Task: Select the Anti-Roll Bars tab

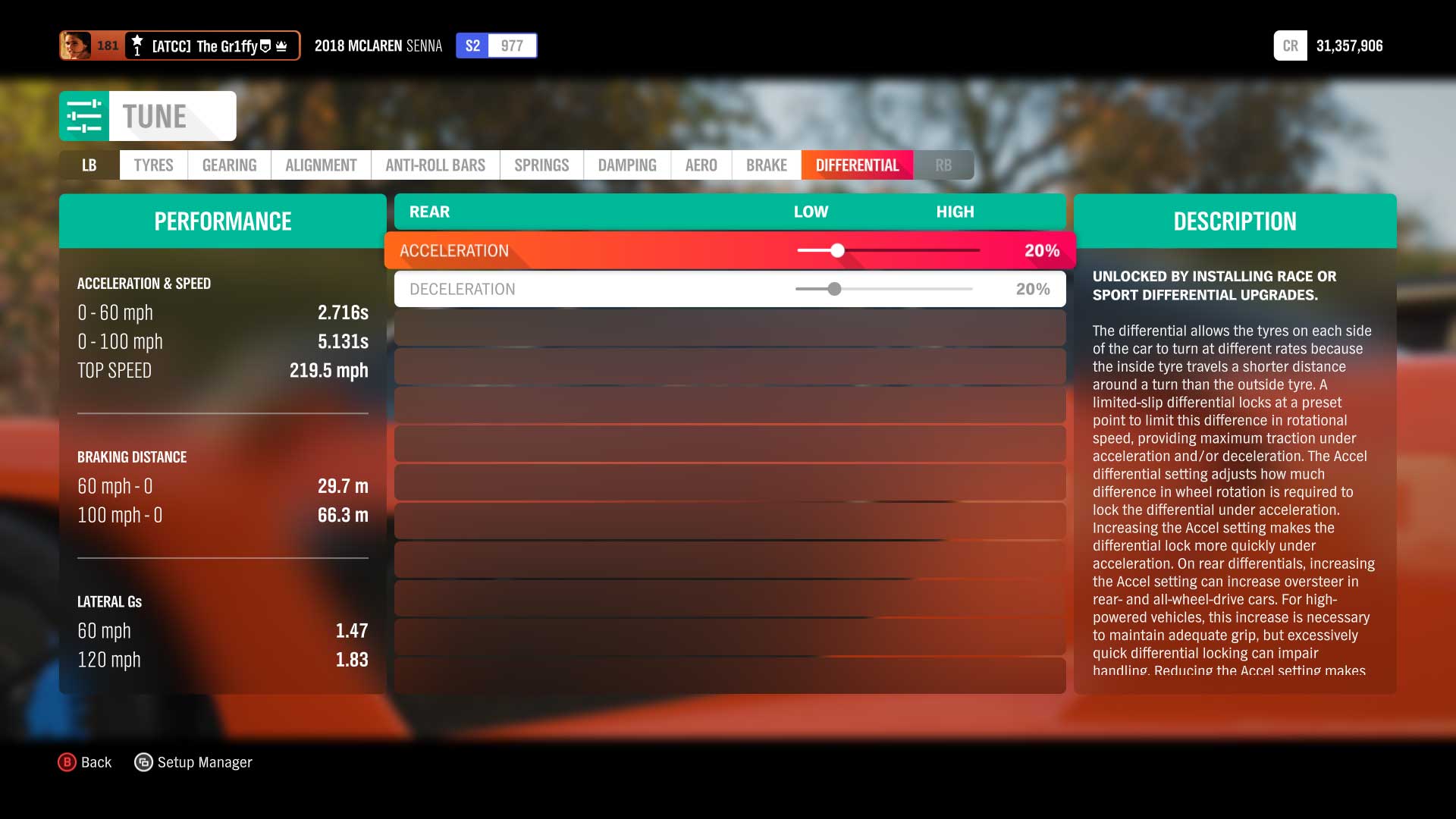Action: [x=435, y=165]
